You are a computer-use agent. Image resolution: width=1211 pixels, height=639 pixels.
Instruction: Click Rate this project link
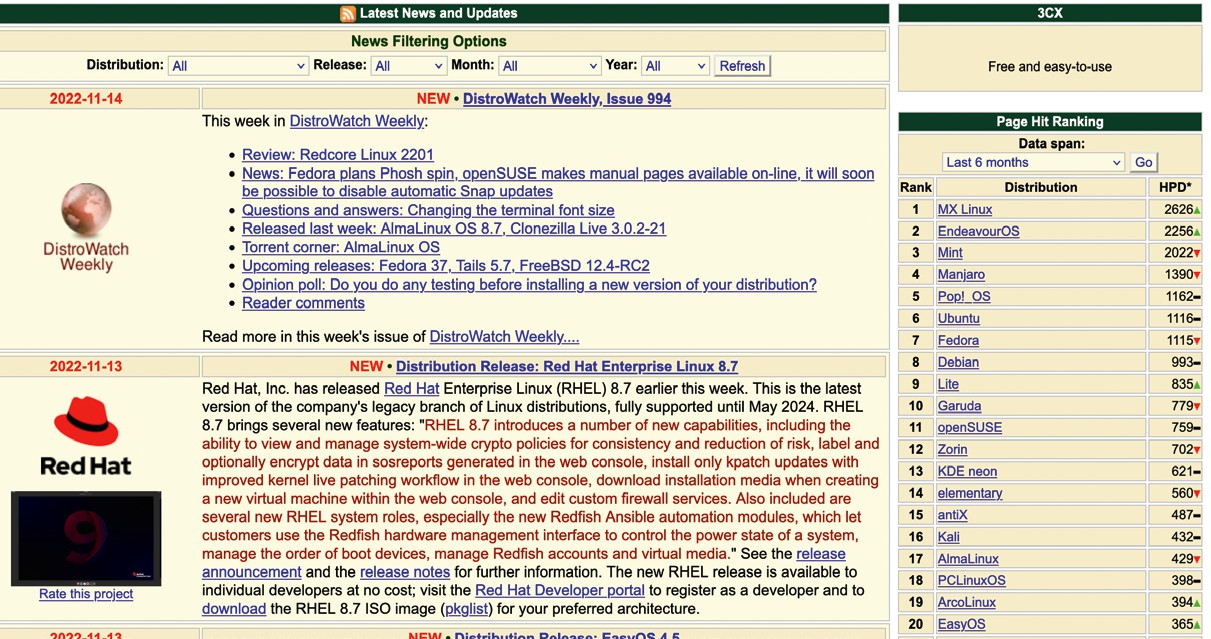(x=86, y=594)
